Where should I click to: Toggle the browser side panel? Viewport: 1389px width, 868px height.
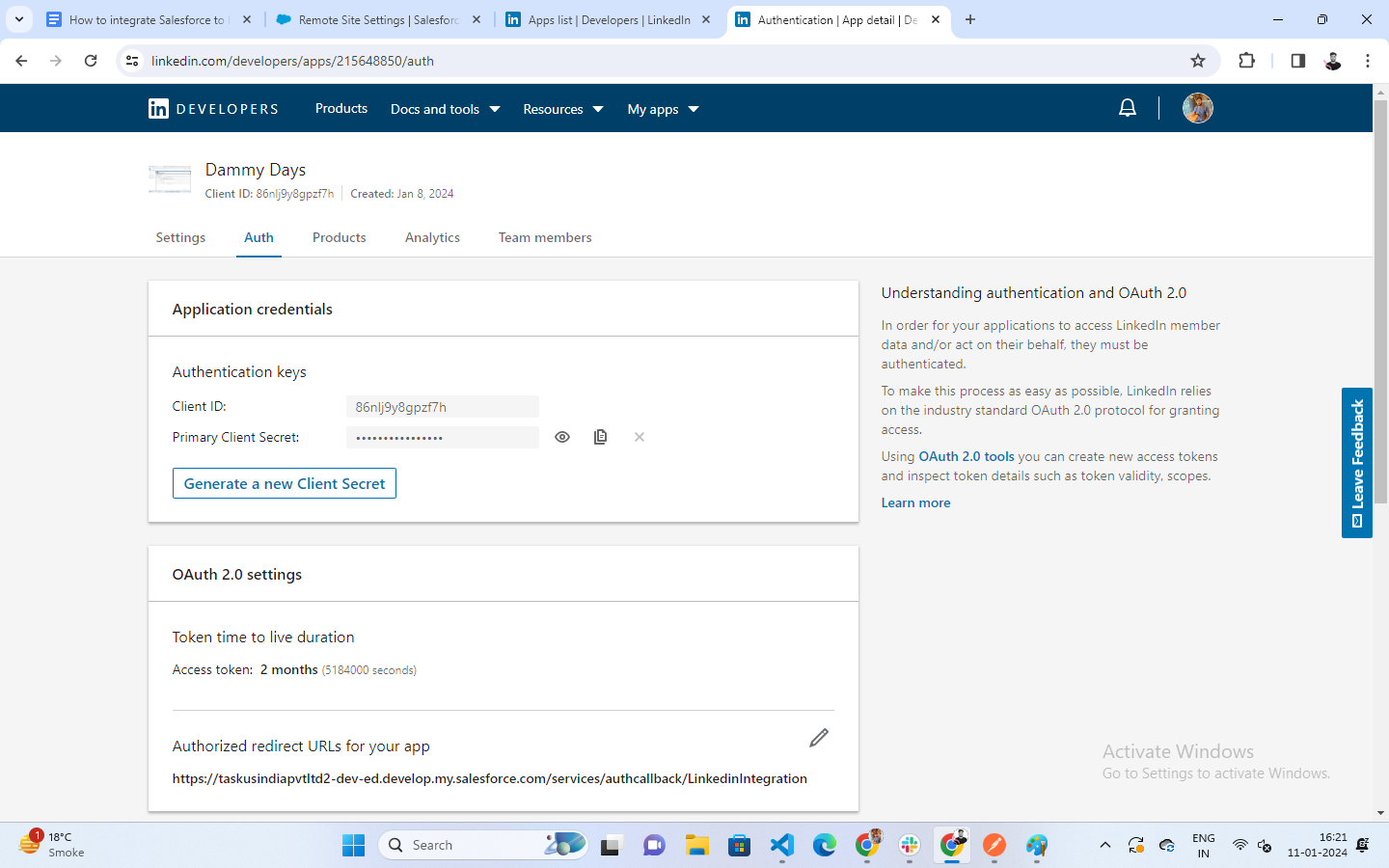1297,61
